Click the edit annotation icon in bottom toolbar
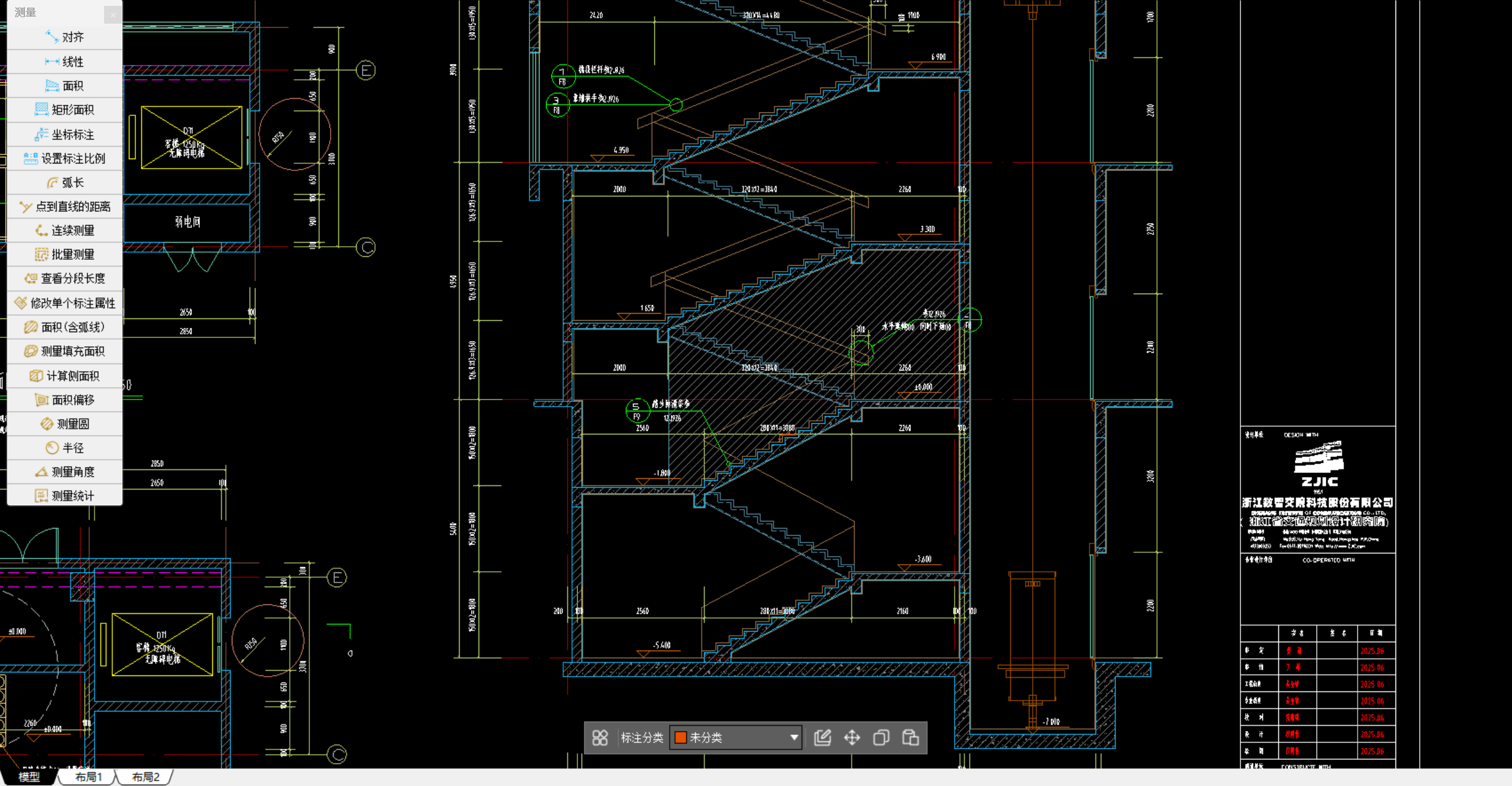This screenshot has height=786, width=1512. (822, 737)
